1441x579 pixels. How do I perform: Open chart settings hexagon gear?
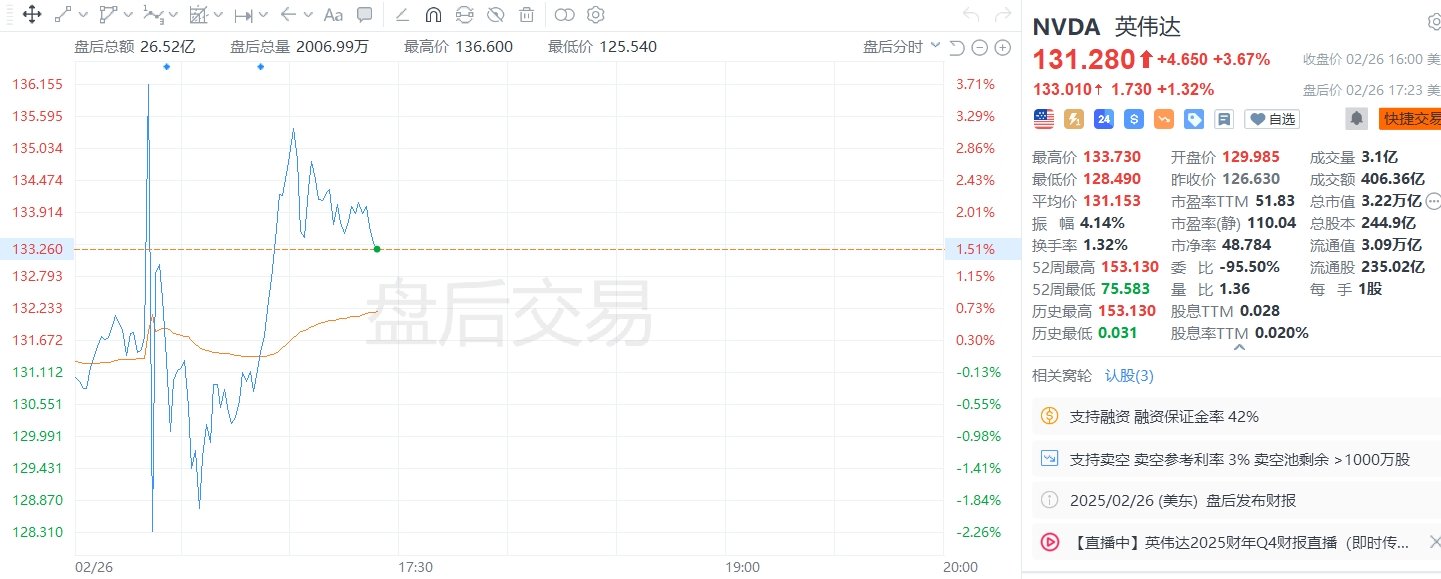[x=596, y=15]
